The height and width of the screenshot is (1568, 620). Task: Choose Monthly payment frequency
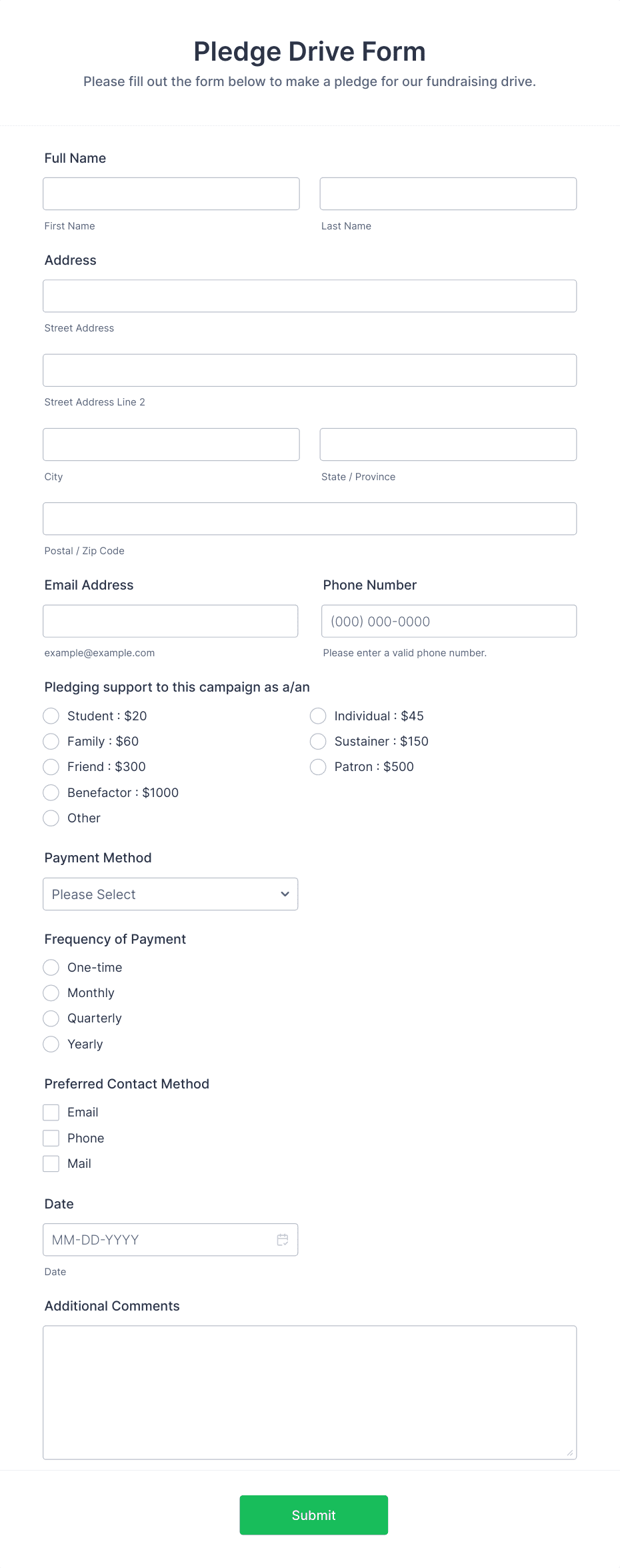point(51,992)
